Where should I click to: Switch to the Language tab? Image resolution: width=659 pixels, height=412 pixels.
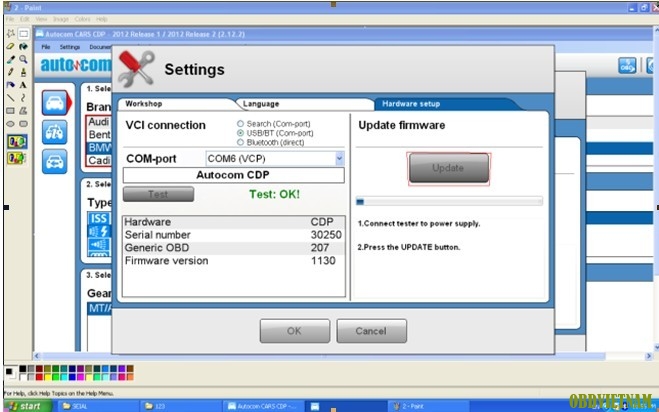coord(261,104)
